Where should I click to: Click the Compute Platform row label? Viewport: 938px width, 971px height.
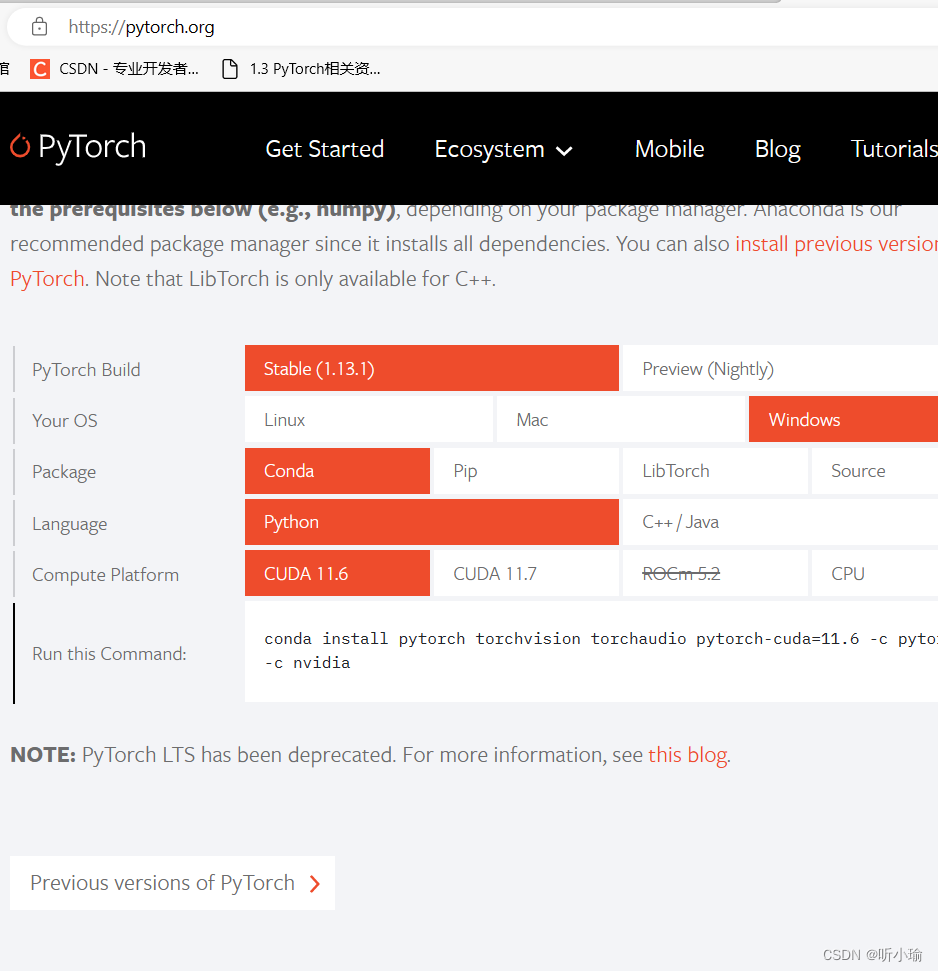pyautogui.click(x=105, y=575)
